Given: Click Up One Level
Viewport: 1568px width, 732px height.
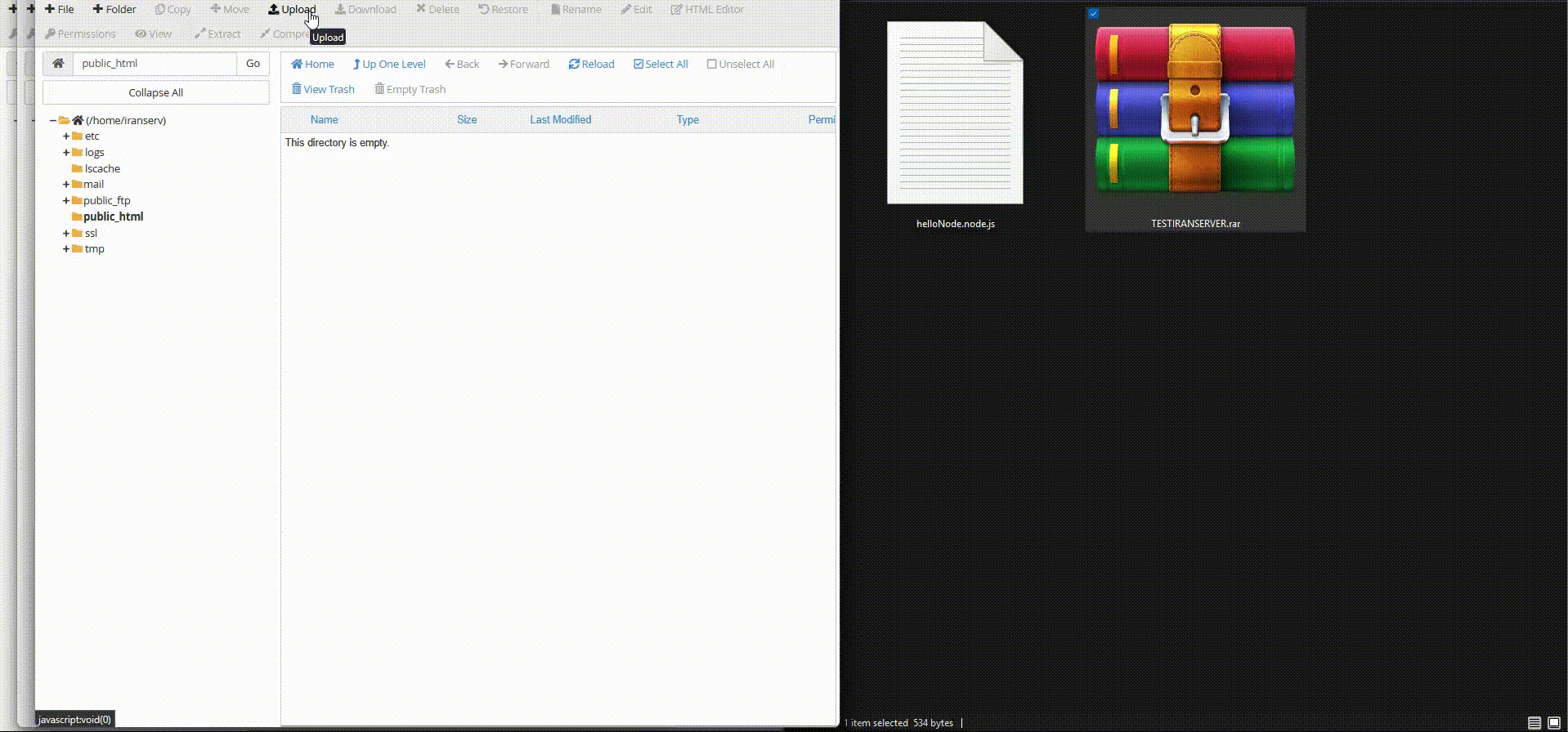Looking at the screenshot, I should pyautogui.click(x=389, y=65).
